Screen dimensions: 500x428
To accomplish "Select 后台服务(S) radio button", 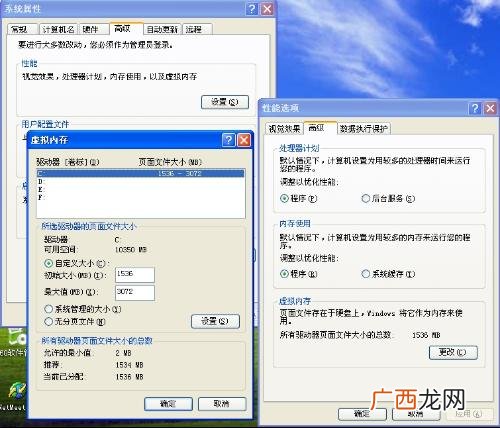I will [366, 199].
